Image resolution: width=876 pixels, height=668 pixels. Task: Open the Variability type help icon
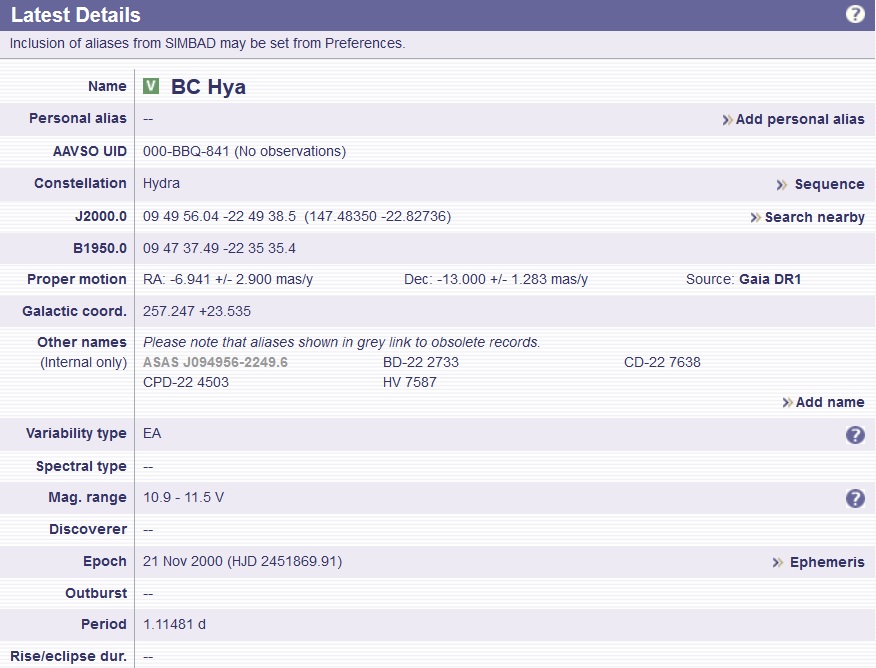(855, 434)
